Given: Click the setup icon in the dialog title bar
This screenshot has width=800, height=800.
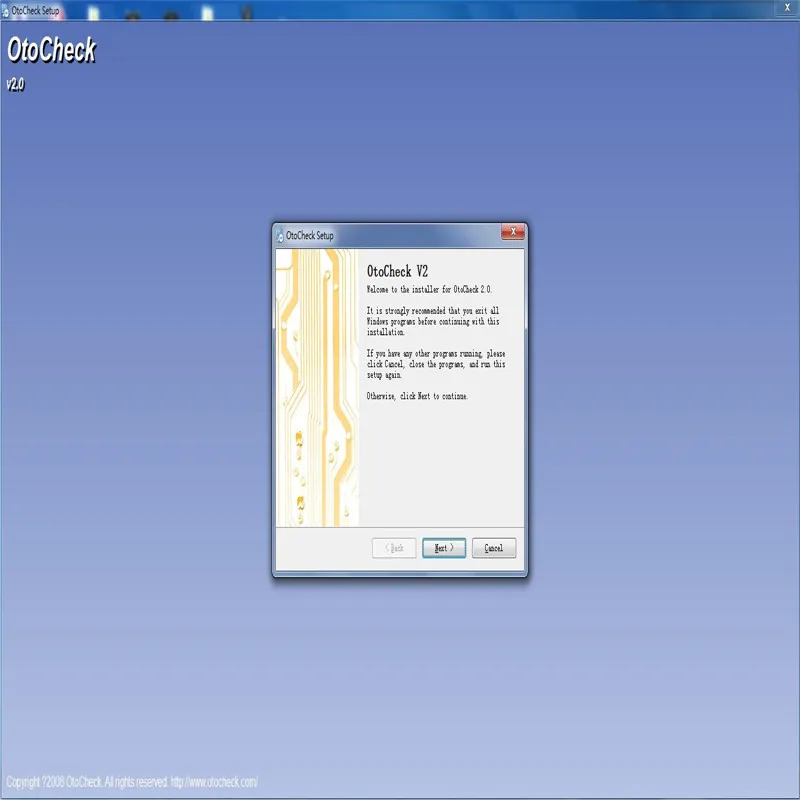Looking at the screenshot, I should tap(280, 236).
